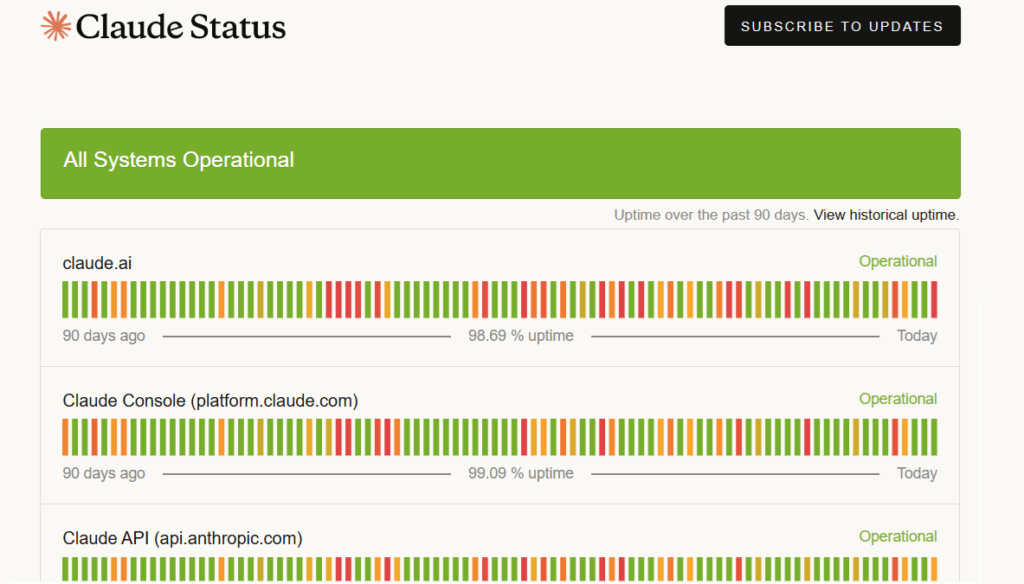Click the 99.09 % uptime value

click(x=520, y=473)
